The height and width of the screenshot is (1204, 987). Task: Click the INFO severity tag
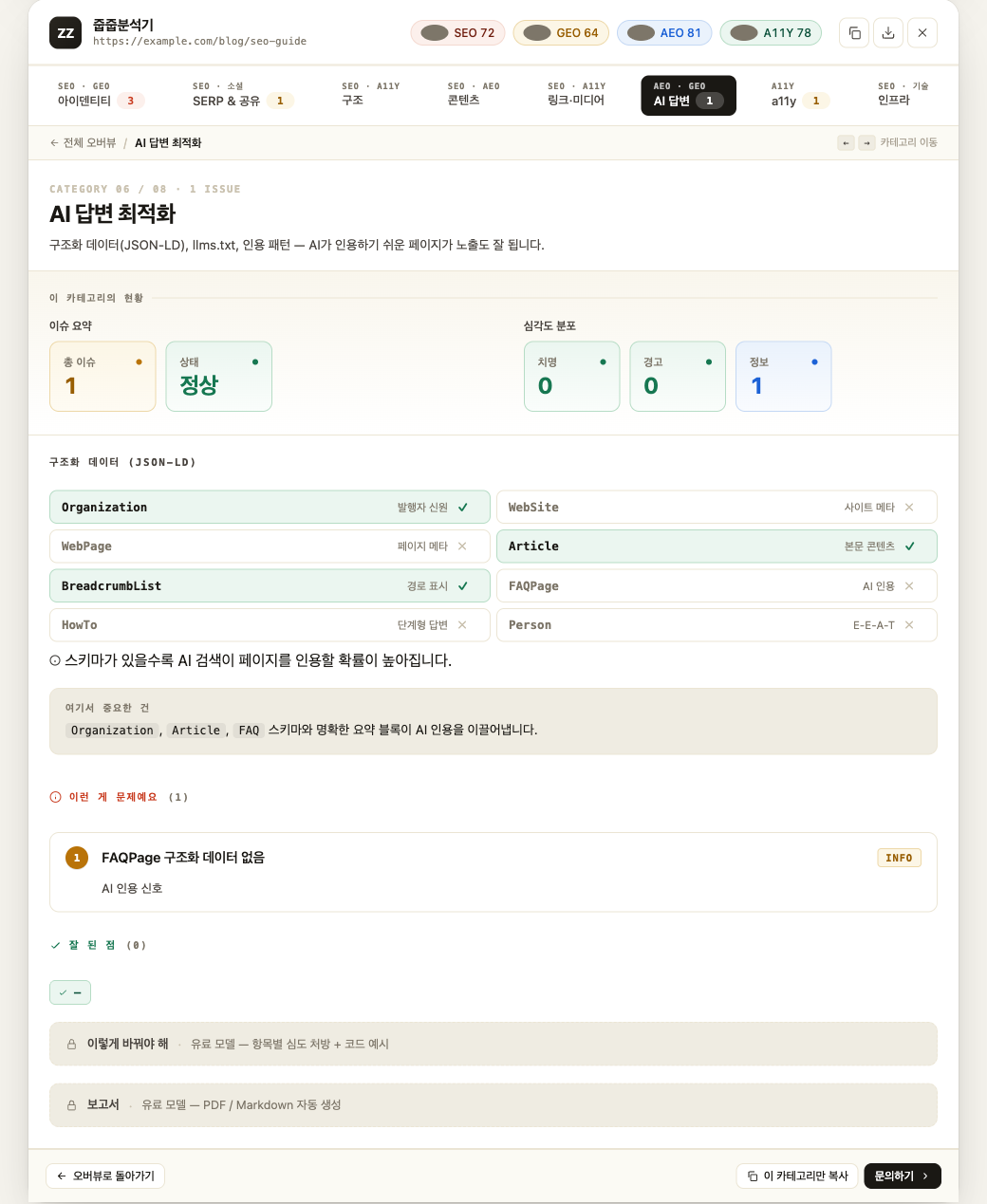click(x=899, y=858)
